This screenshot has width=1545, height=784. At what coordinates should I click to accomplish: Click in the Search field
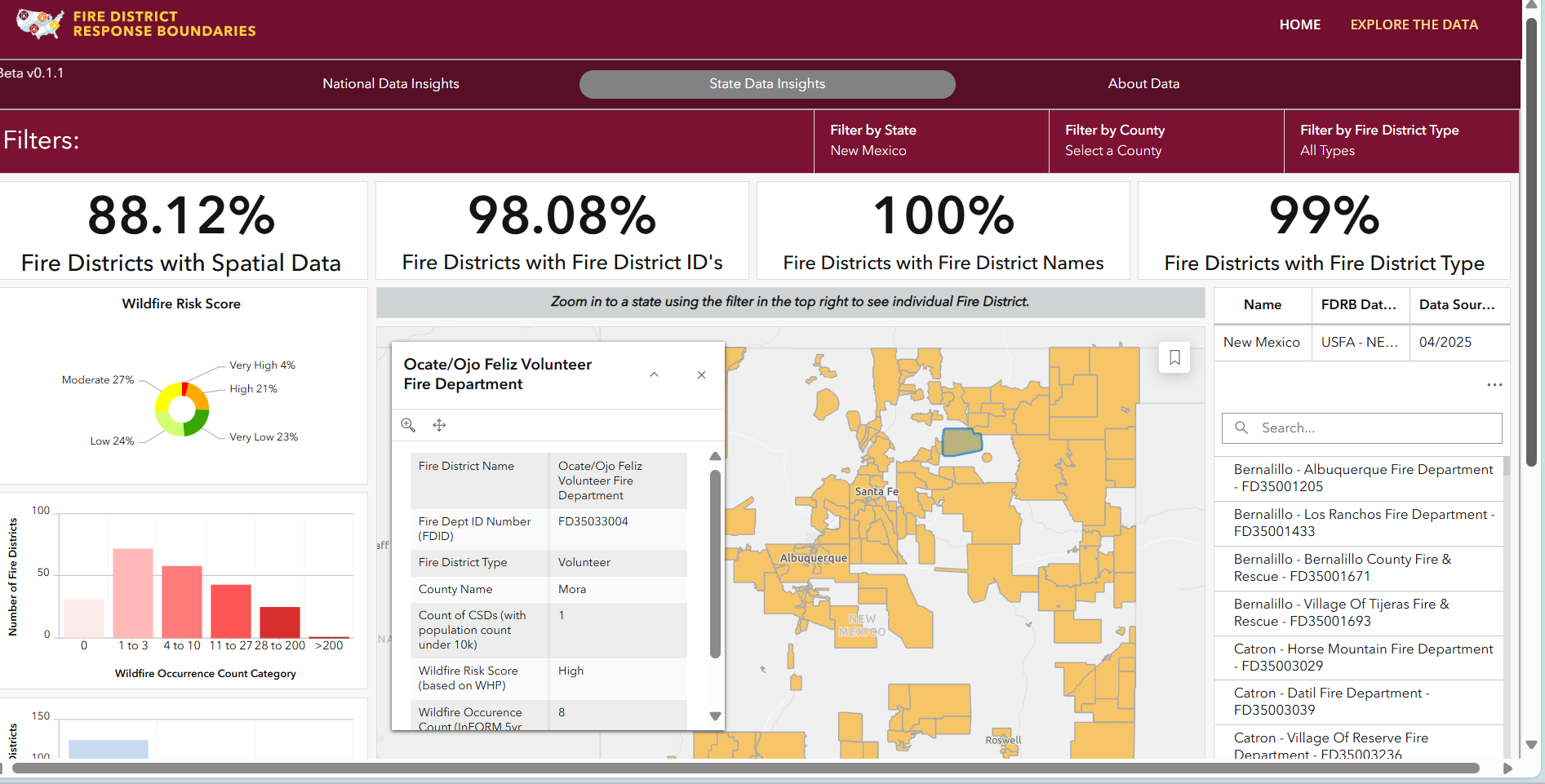coord(1361,427)
